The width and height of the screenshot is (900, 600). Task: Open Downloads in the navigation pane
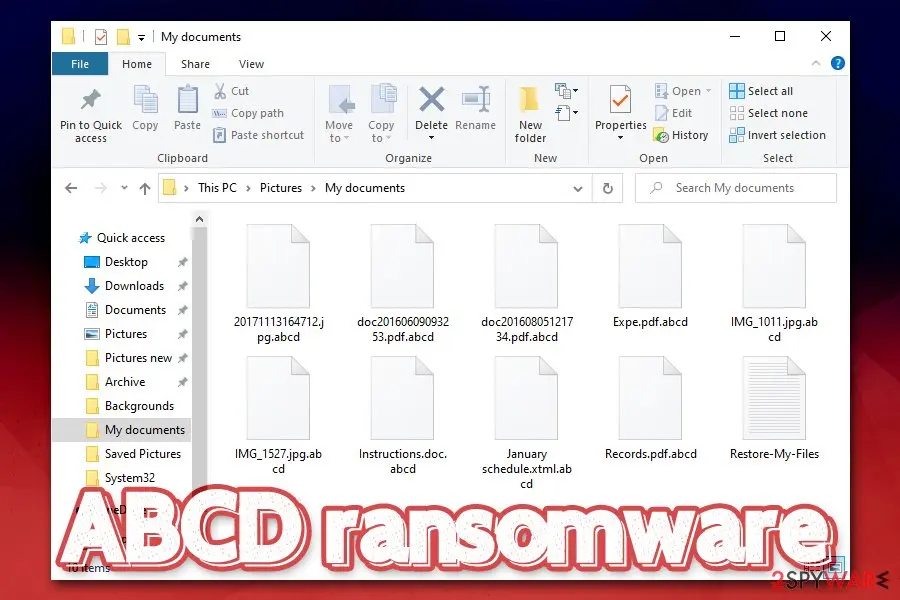tap(124, 286)
